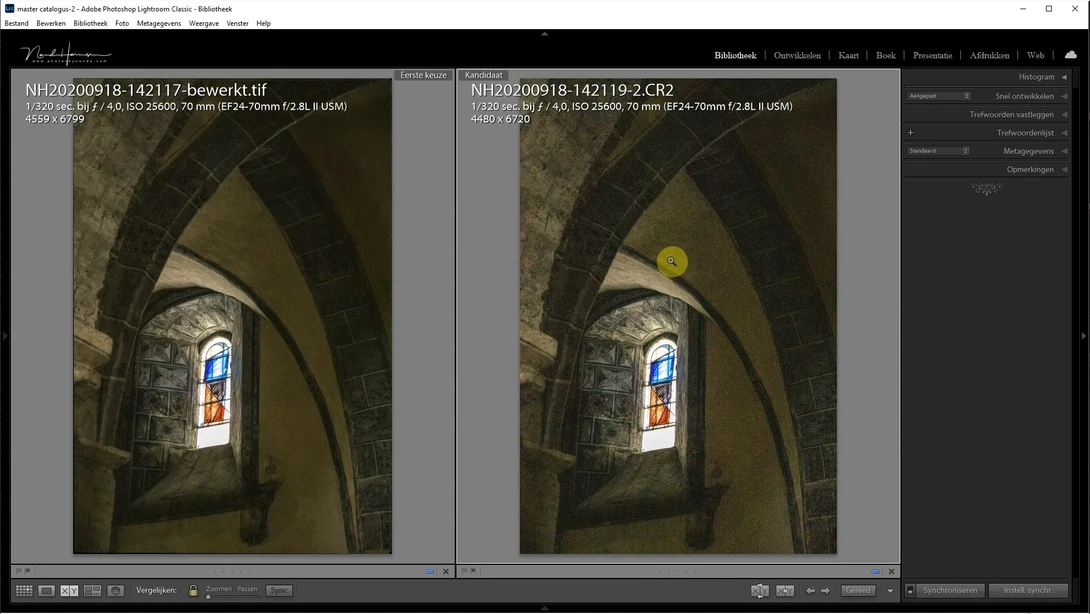This screenshot has width=1090, height=614.
Task: Set star rating on Kandidaat photo
Action: (678, 572)
